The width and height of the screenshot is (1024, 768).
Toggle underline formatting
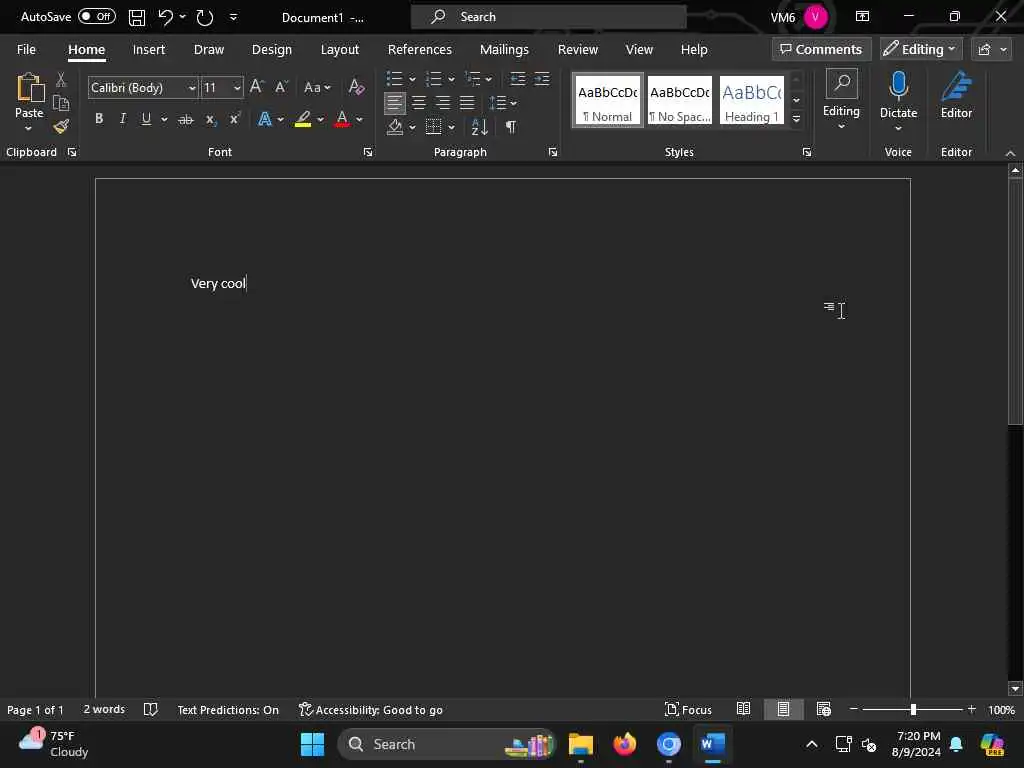click(146, 119)
